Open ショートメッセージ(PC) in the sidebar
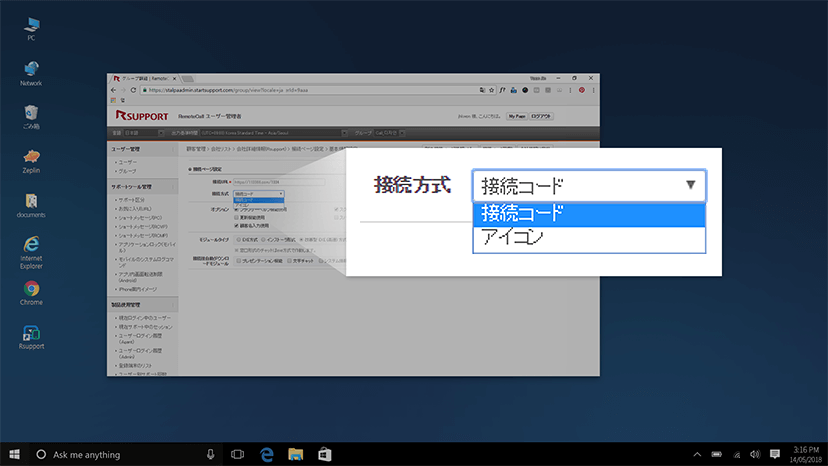828x466 pixels. (140, 218)
